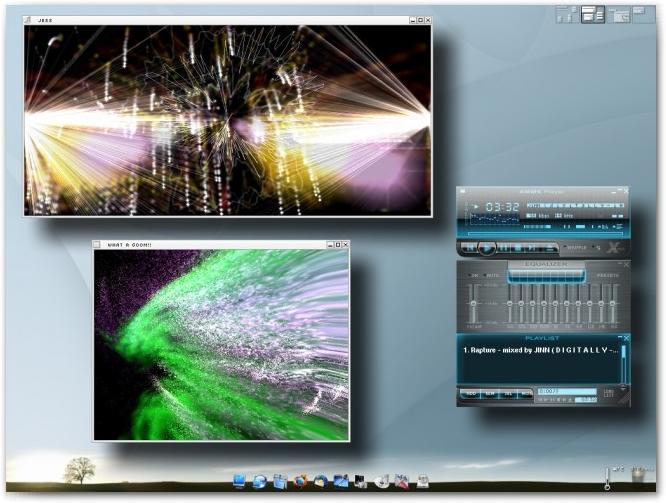
Task: Select the Rapture track in the playlist
Action: [540, 351]
